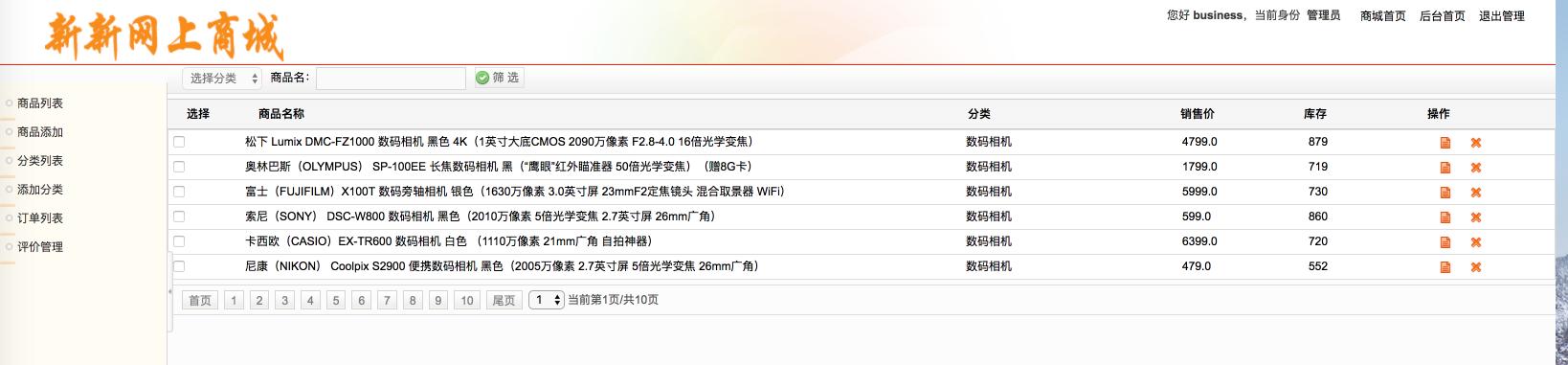This screenshot has width=1568, height=365.
Task: Open 添加分类 in the sidebar
Action: pos(40,190)
